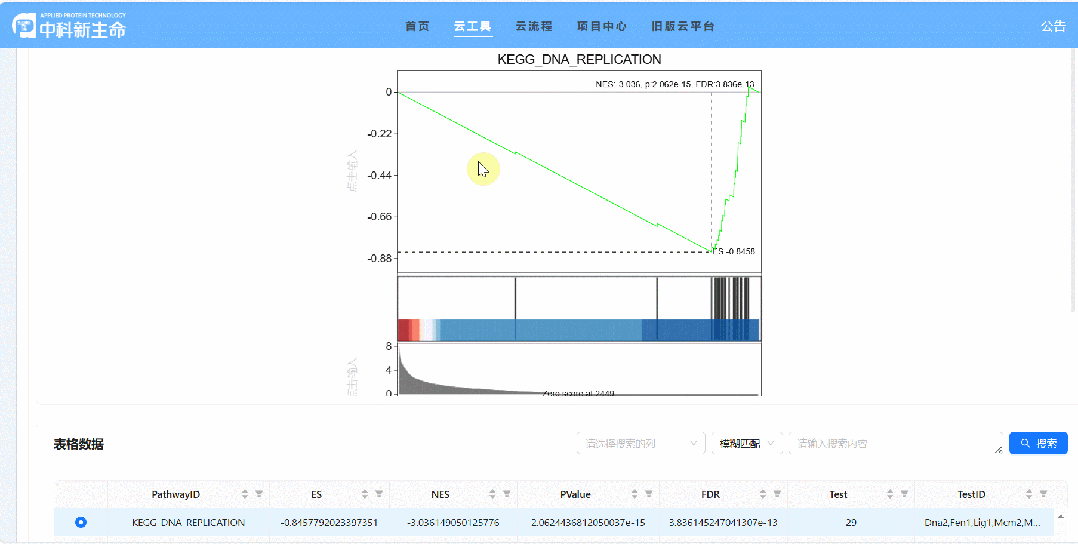Open filter for PValue column

pos(648,494)
